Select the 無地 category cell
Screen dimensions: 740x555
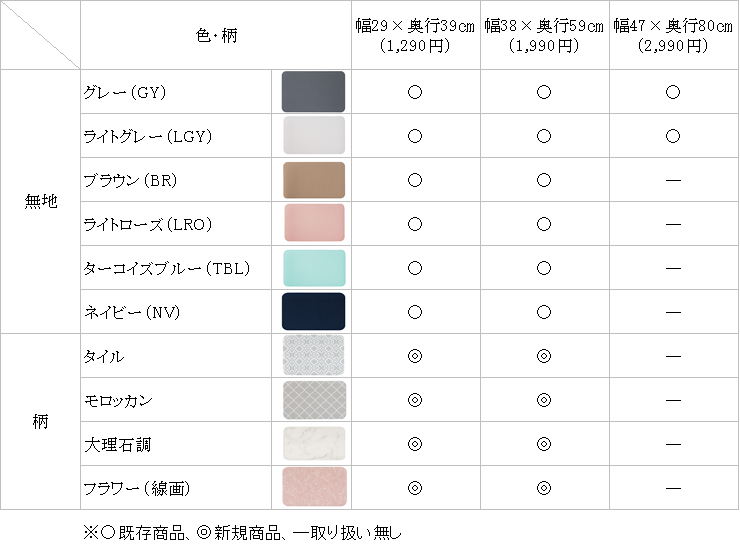click(41, 202)
